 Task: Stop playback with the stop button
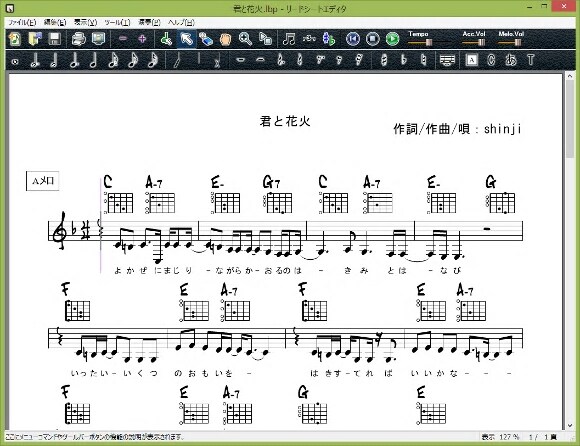click(372, 39)
